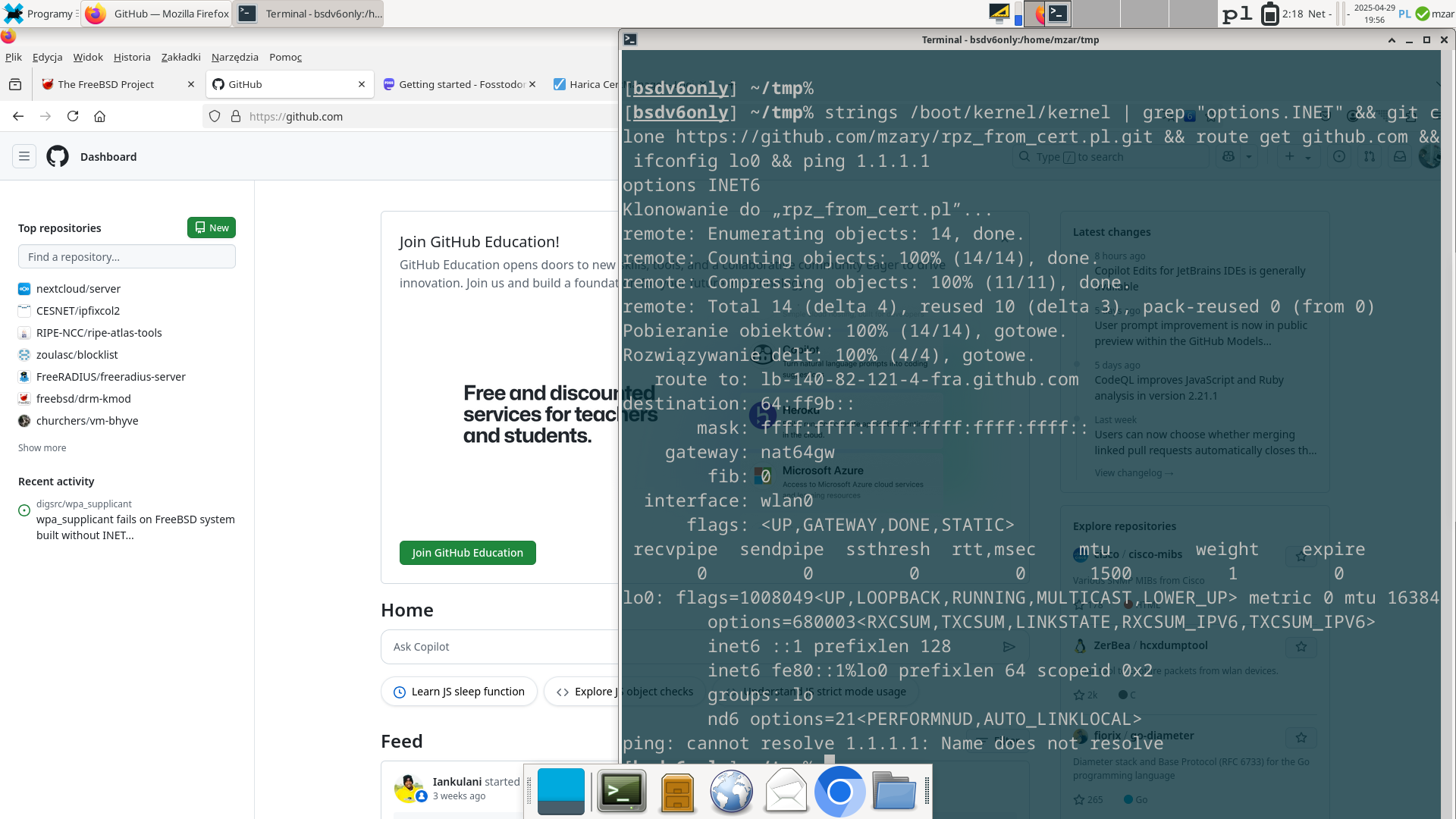Click Learn JS sleep function suggestion
Image resolution: width=1456 pixels, height=819 pixels.
[x=460, y=692]
